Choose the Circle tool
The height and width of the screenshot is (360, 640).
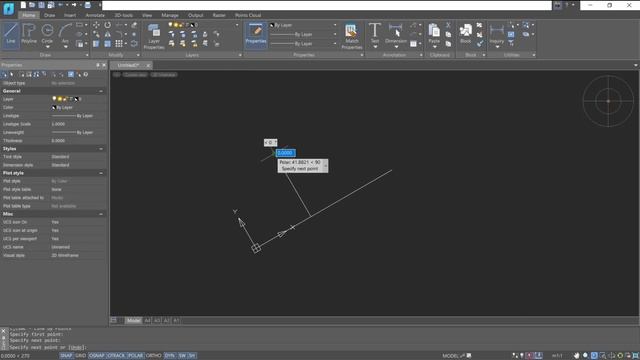coord(47,33)
